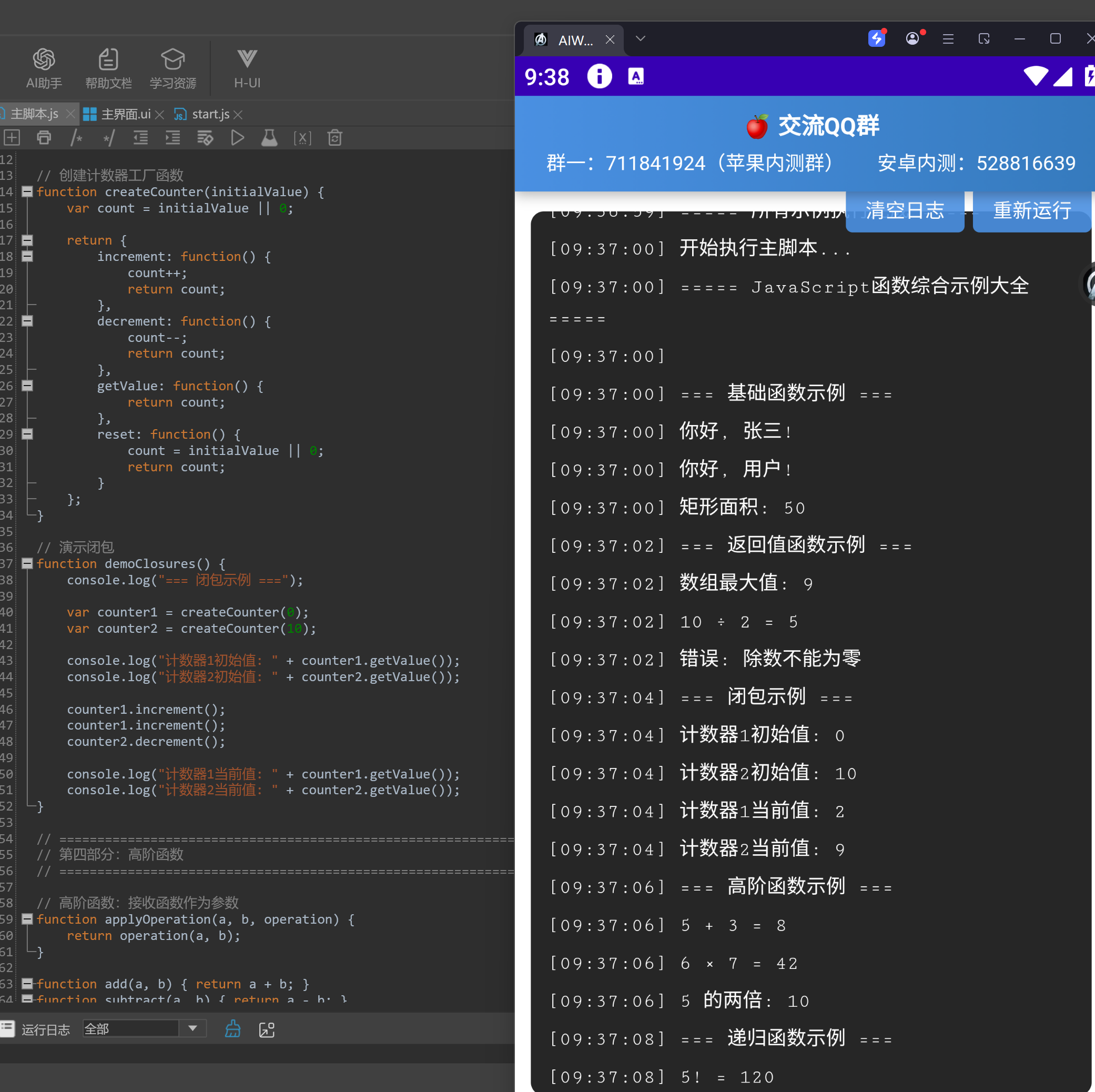Image resolution: width=1095 pixels, height=1092 pixels.
Task: Fold the applyOperation function block
Action: pos(27,919)
